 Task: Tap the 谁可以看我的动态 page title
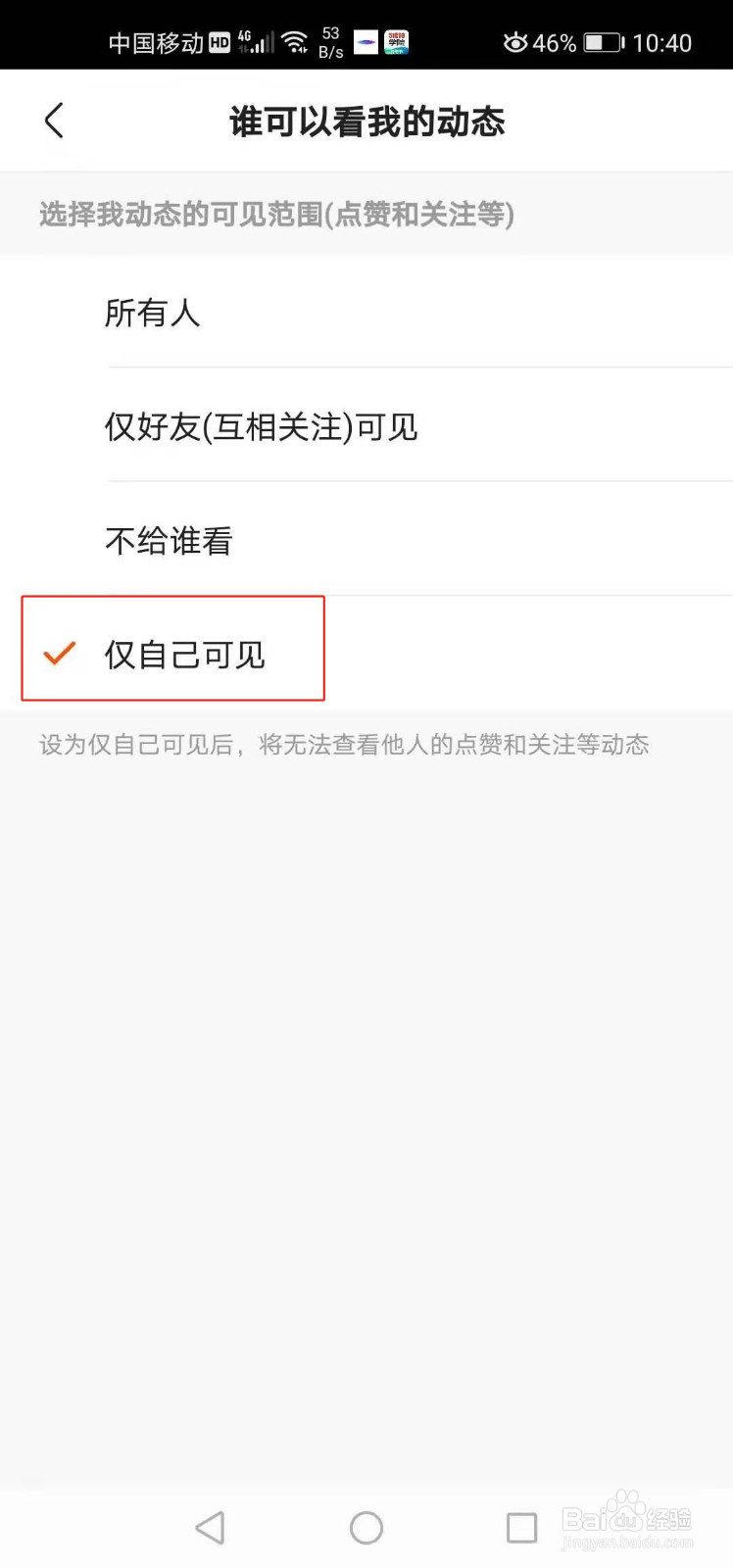point(367,122)
